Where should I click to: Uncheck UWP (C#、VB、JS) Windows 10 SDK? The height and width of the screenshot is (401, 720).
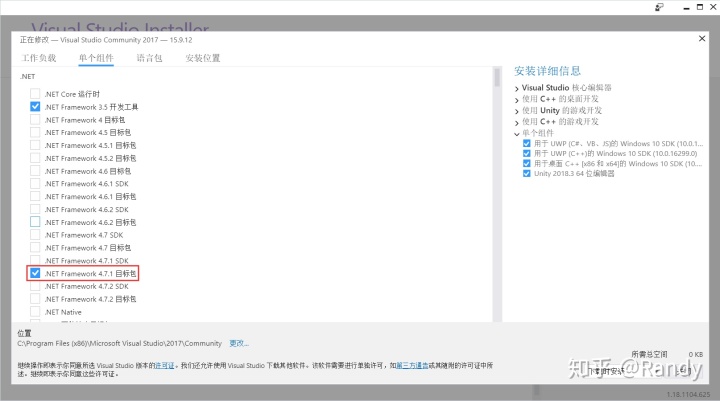527,143
